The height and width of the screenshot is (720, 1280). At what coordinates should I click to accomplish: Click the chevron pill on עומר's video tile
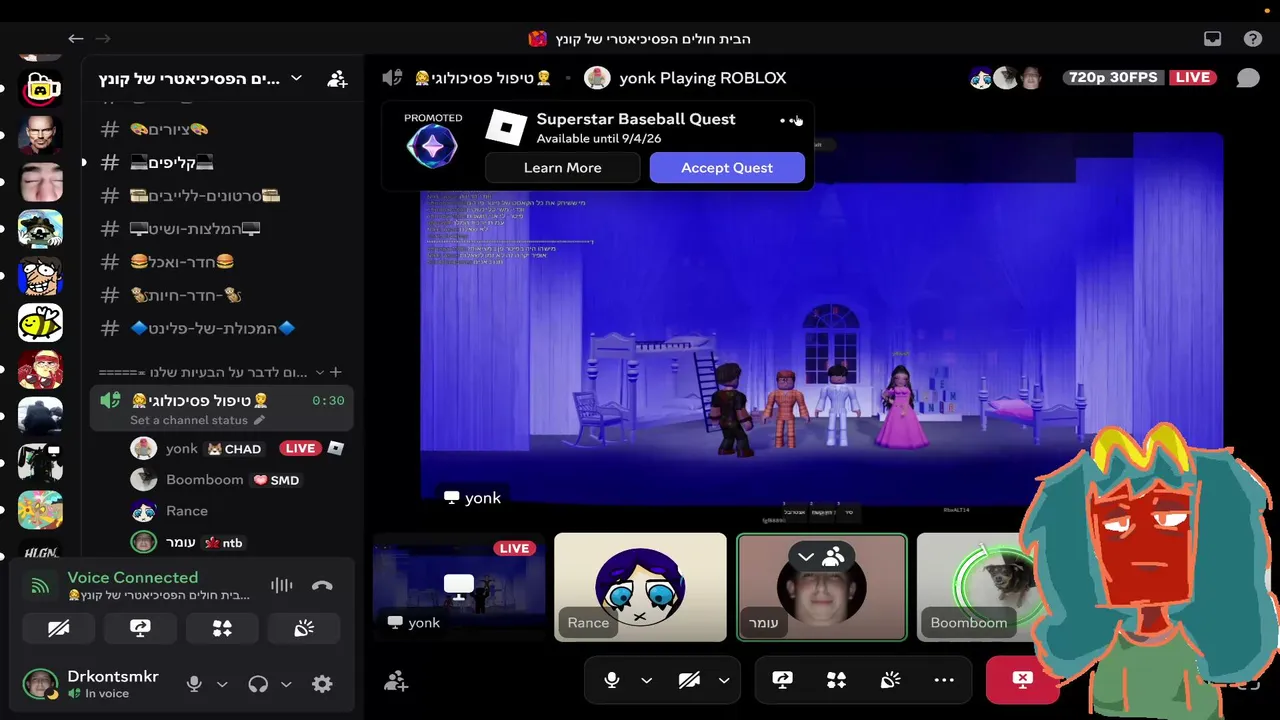click(820, 557)
